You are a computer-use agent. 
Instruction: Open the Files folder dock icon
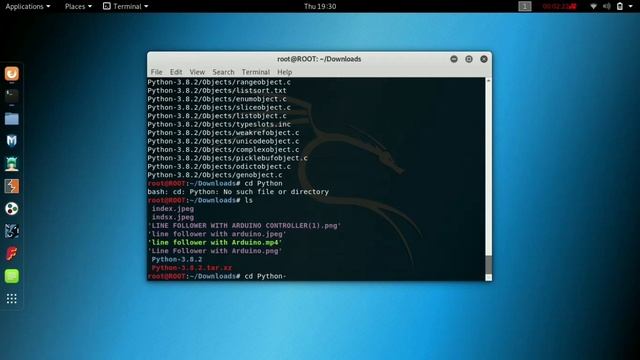(11, 119)
